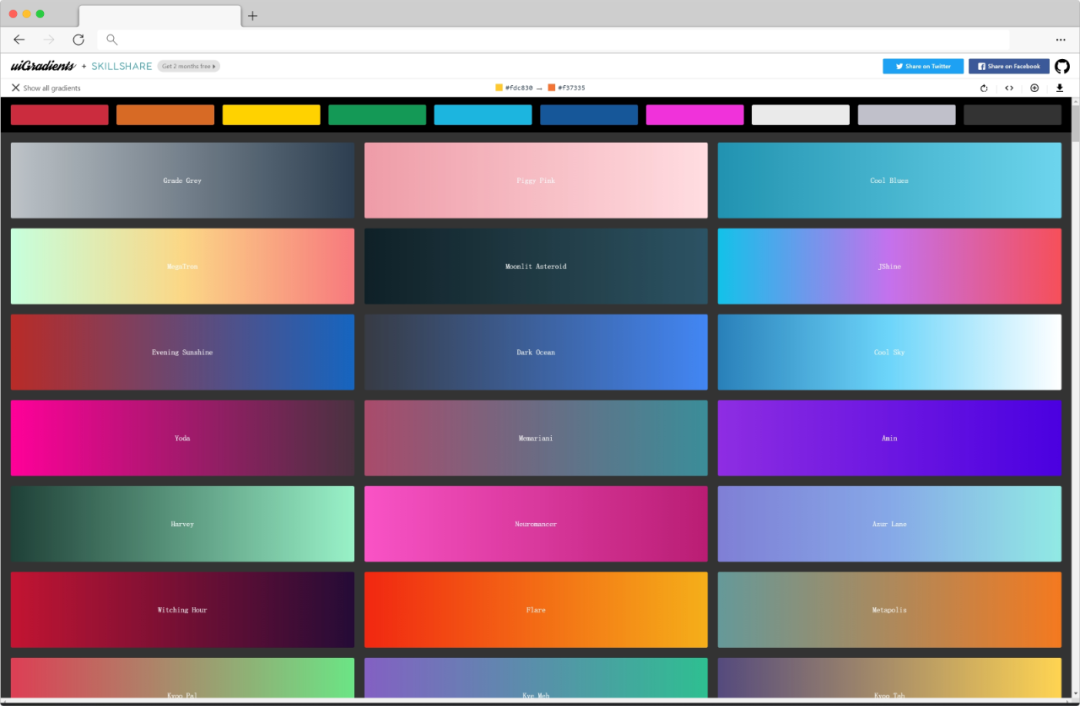The image size is (1080, 706).
Task: Choose the JShine gradient card
Action: click(x=889, y=267)
